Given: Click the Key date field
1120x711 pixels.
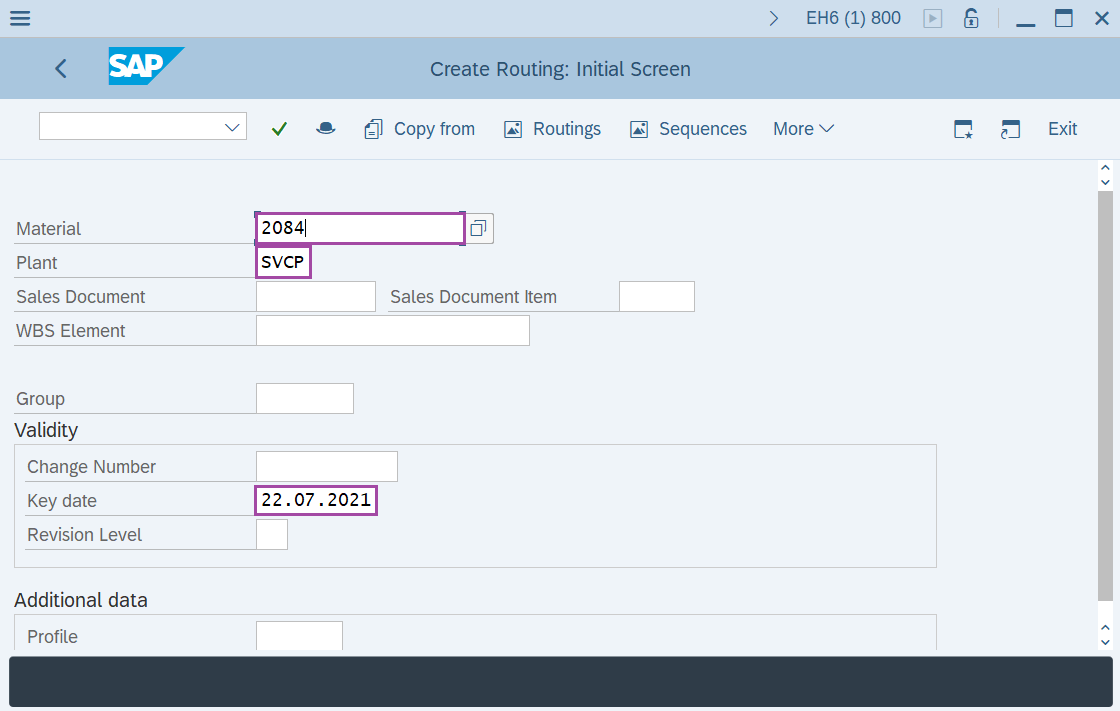Looking at the screenshot, I should coord(315,500).
